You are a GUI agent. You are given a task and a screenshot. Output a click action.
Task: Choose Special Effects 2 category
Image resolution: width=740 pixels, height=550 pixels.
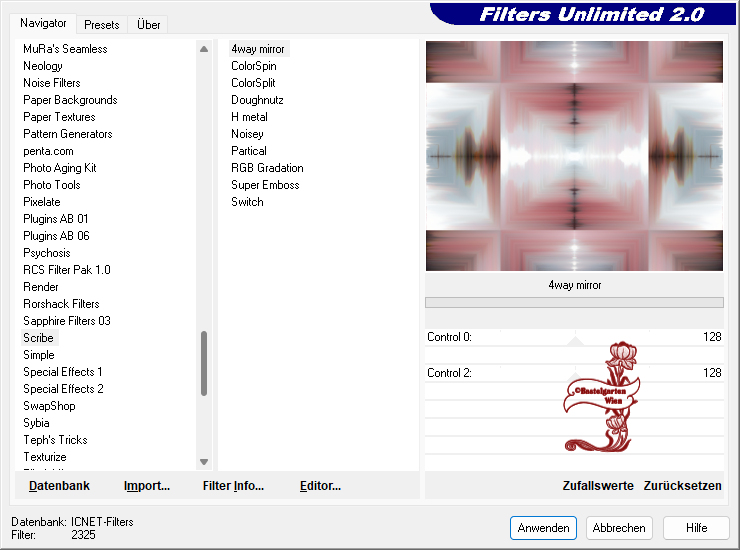point(63,389)
